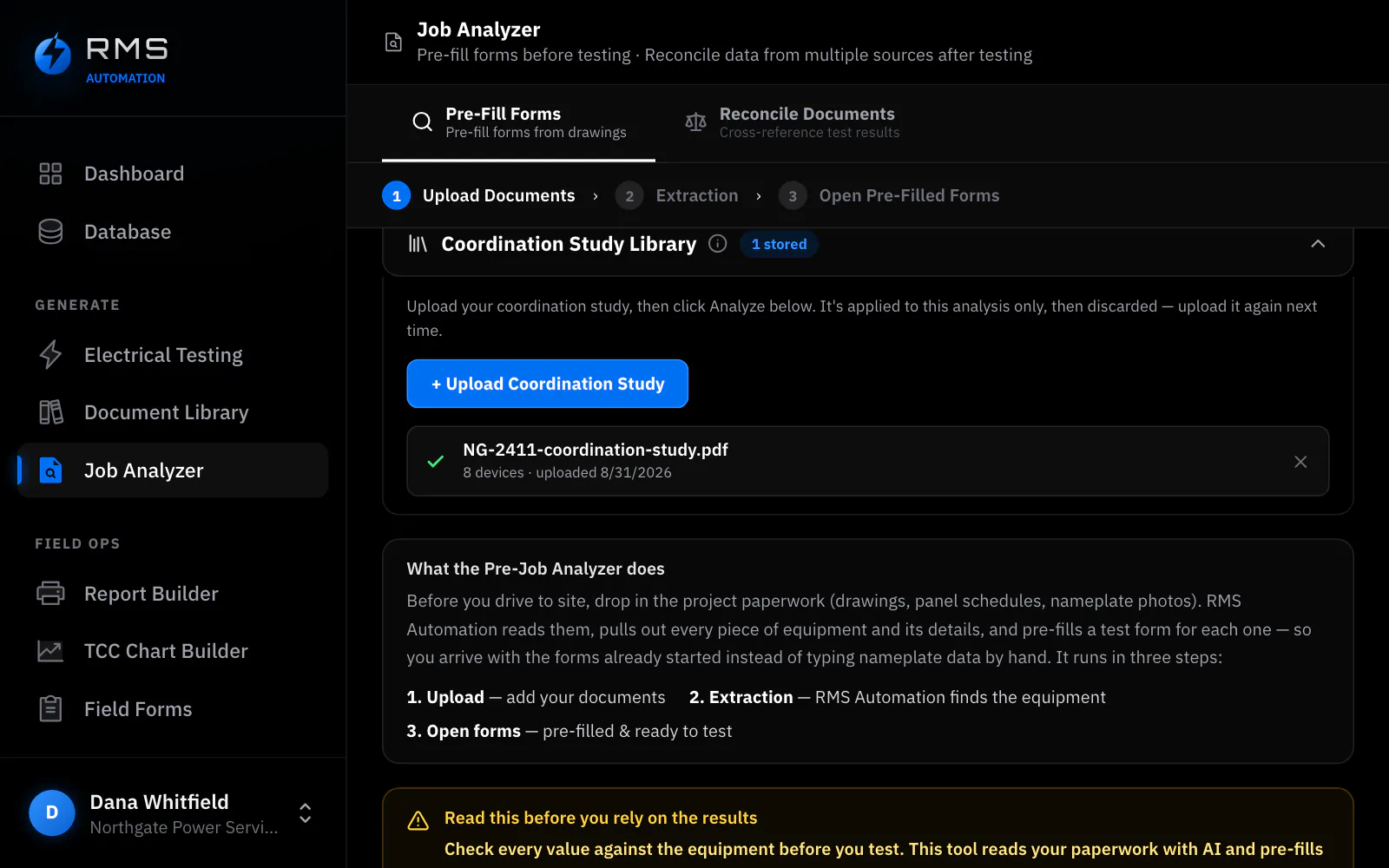Click Upload Coordination Study button
This screenshot has width=1389, height=868.
[x=548, y=384]
